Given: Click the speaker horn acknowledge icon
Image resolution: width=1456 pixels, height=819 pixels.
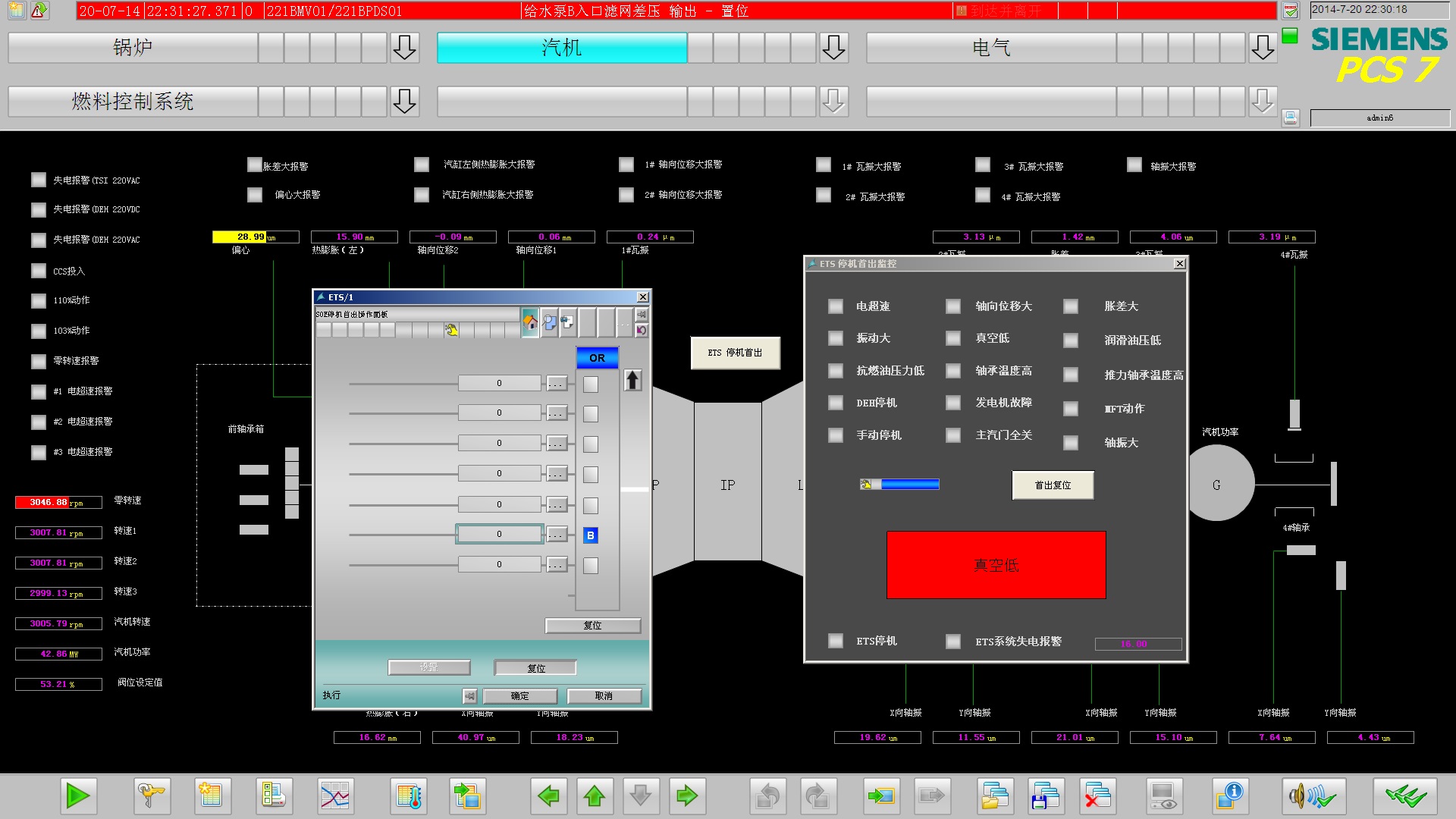Looking at the screenshot, I should (x=1313, y=796).
